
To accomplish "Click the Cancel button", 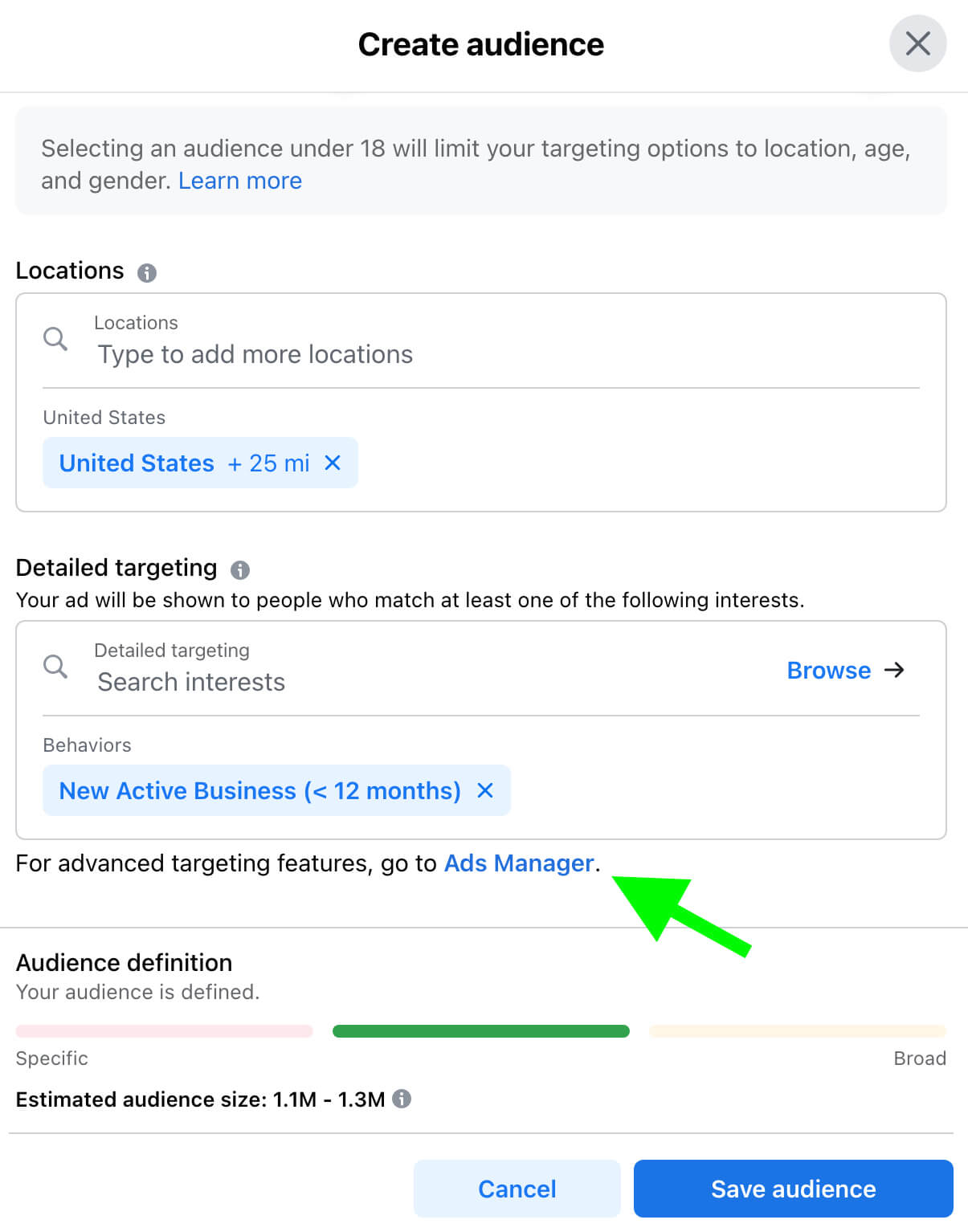I will [517, 1189].
